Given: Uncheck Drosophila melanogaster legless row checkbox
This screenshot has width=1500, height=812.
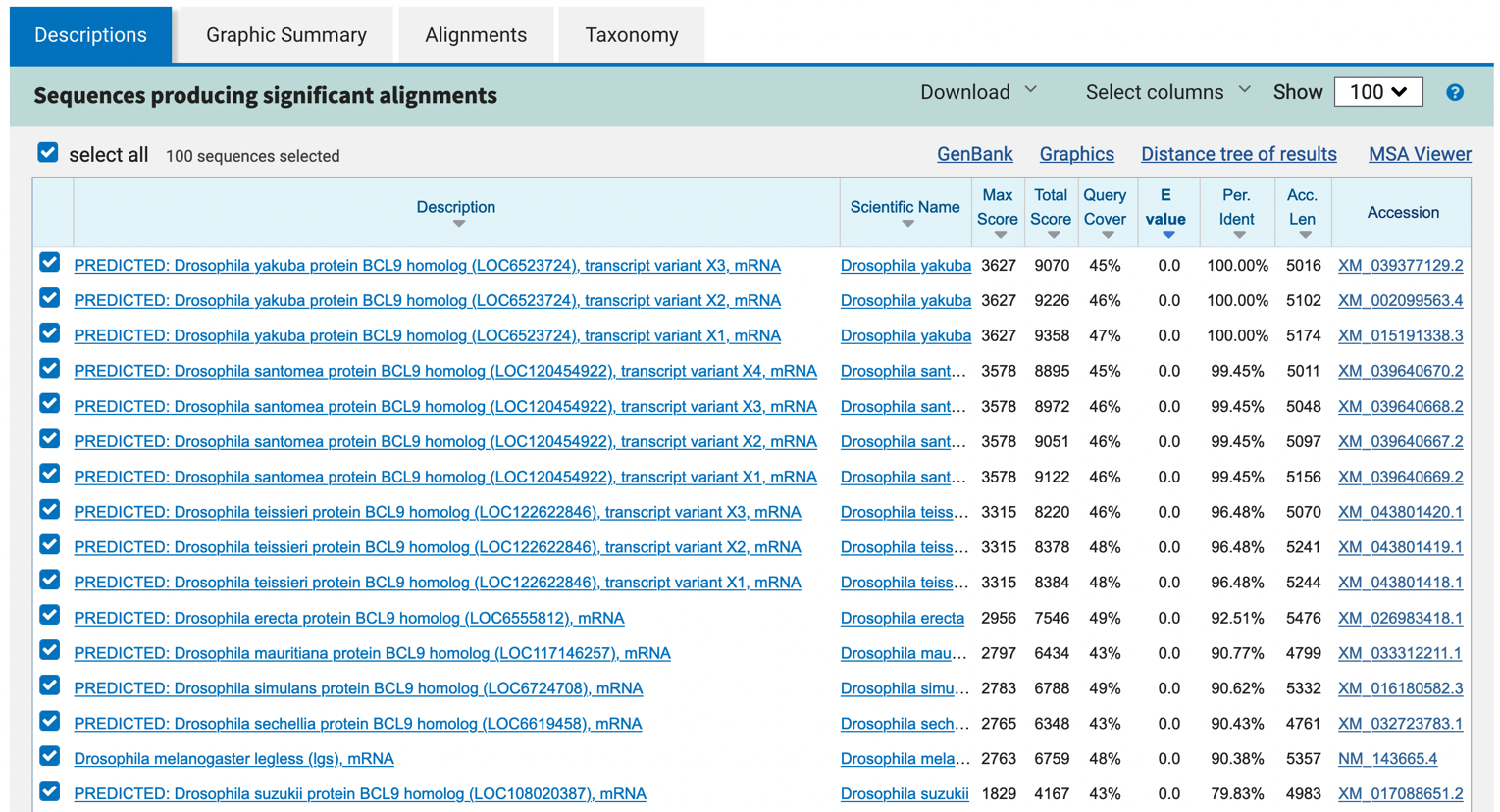Looking at the screenshot, I should (x=50, y=757).
